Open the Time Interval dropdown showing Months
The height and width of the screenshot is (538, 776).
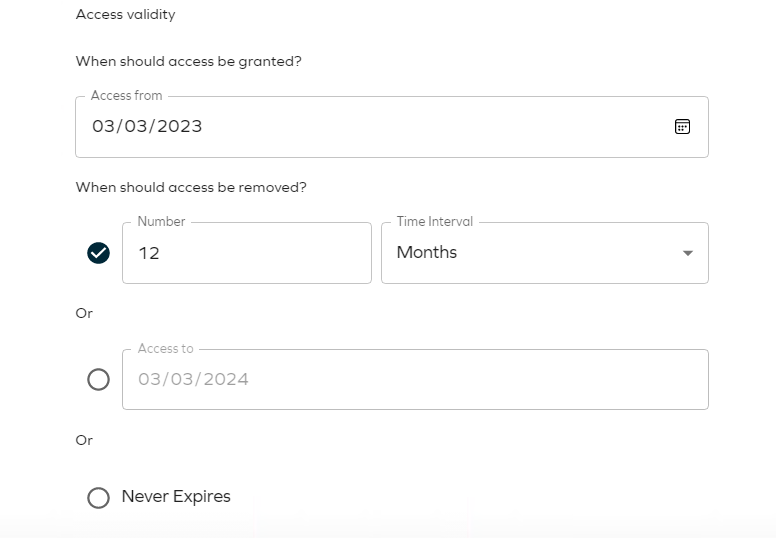pos(544,253)
